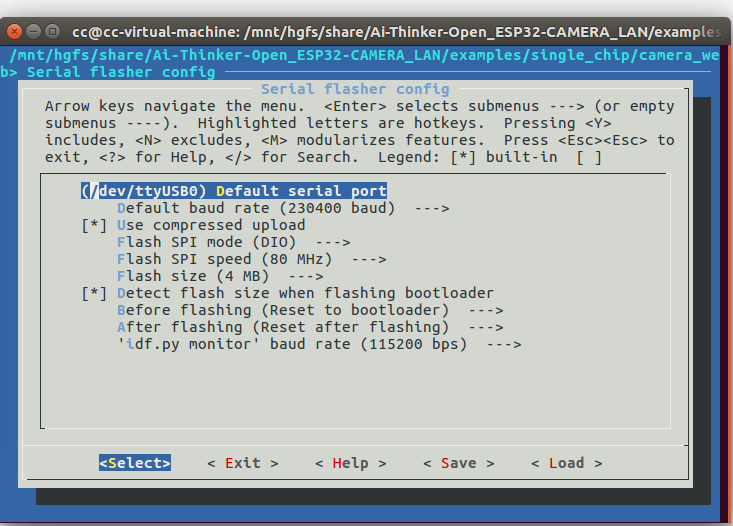Screen dimensions: 733x526
Task: Open Before flashing (Reset to bootloader) submenu
Action: coord(310,310)
